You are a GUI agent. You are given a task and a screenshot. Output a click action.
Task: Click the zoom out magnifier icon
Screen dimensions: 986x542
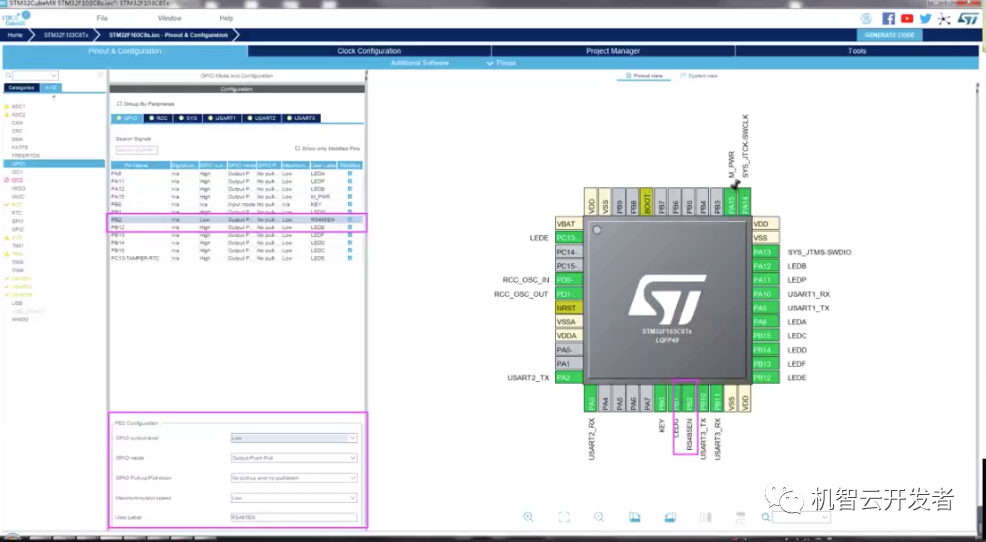click(598, 517)
